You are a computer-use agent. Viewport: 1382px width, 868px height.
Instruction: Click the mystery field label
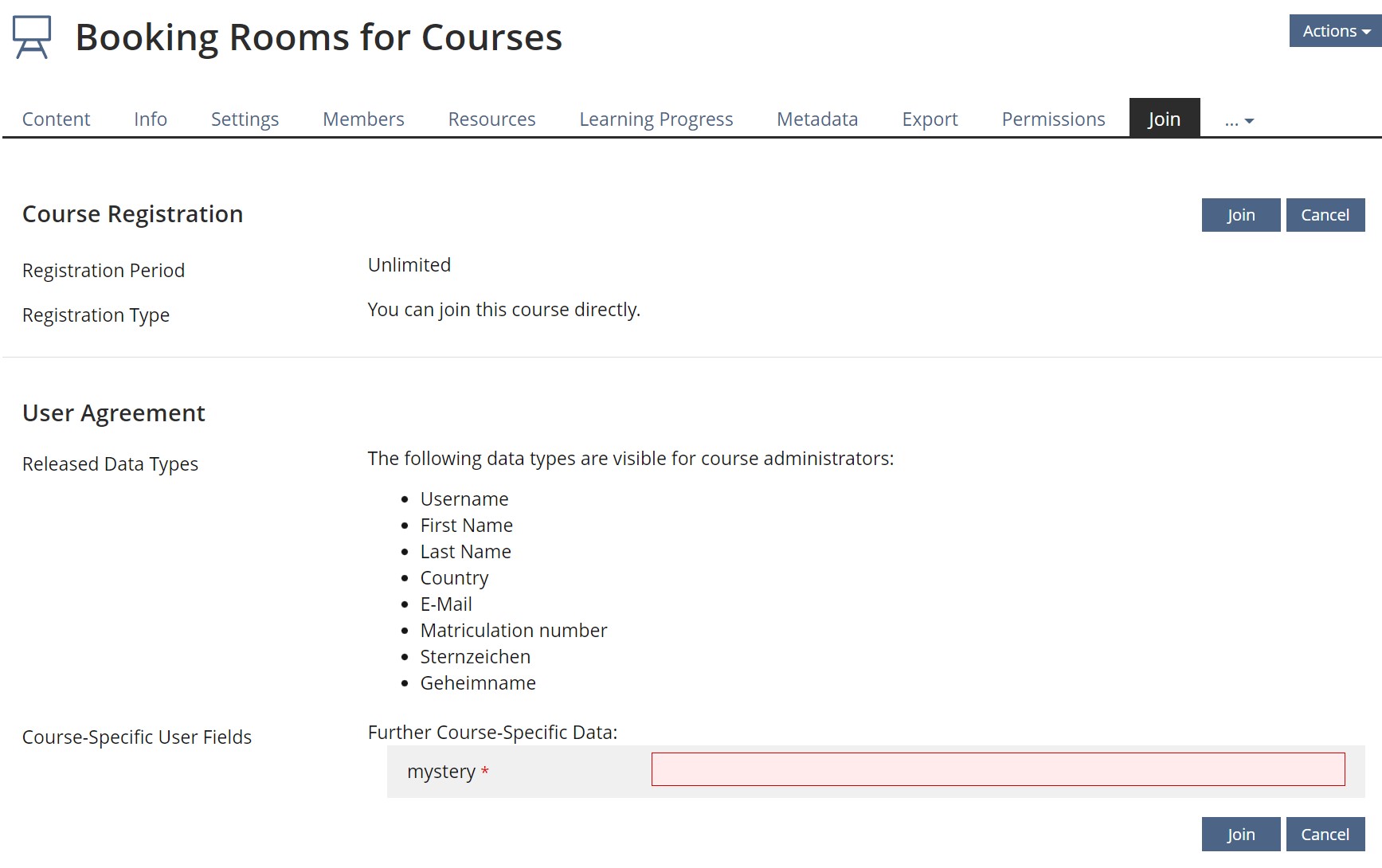coord(441,772)
